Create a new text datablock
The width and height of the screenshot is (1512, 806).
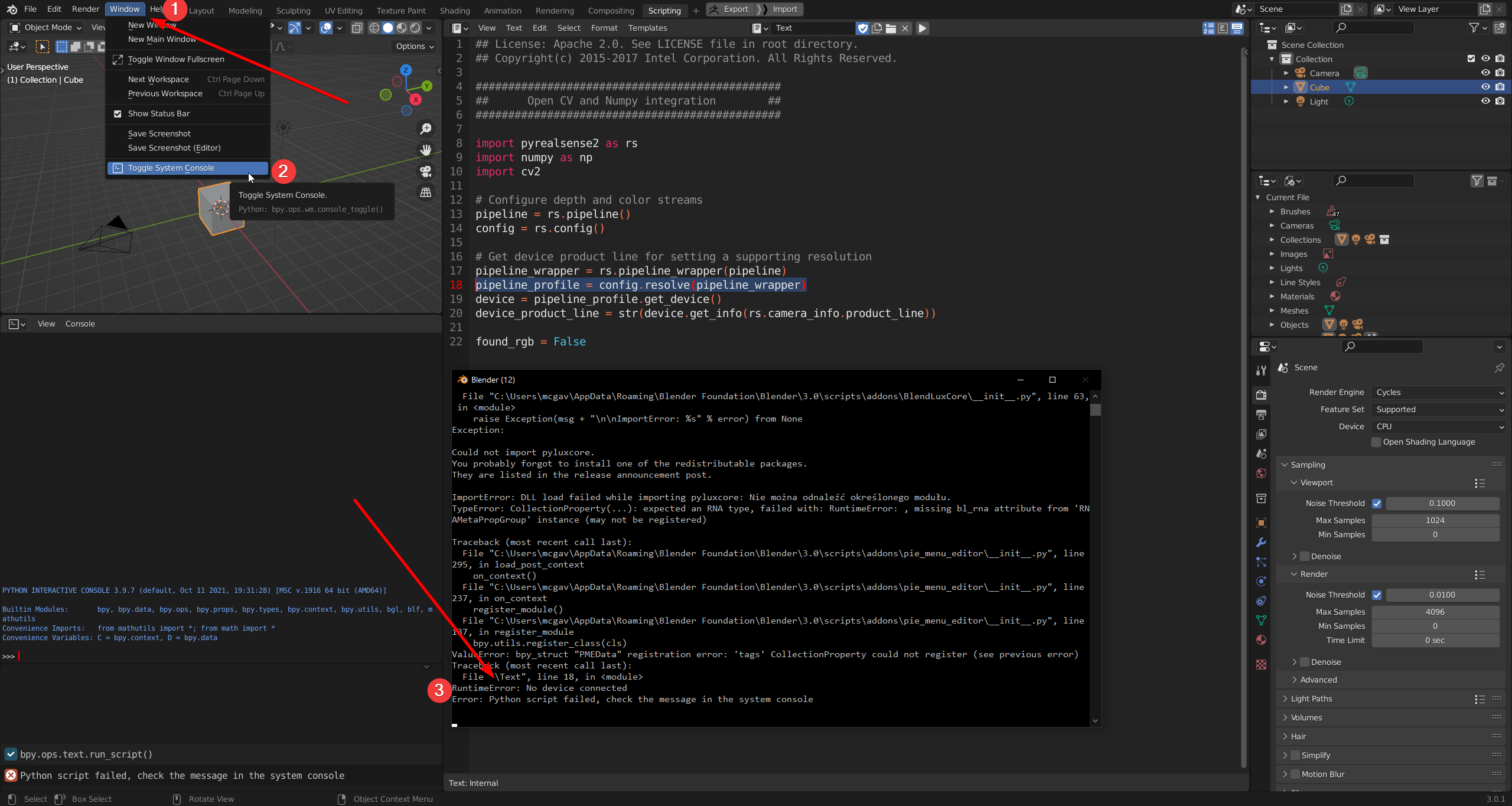click(877, 28)
